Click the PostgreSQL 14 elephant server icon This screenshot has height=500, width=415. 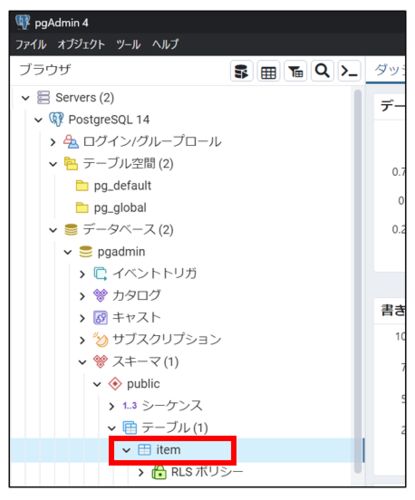56,119
